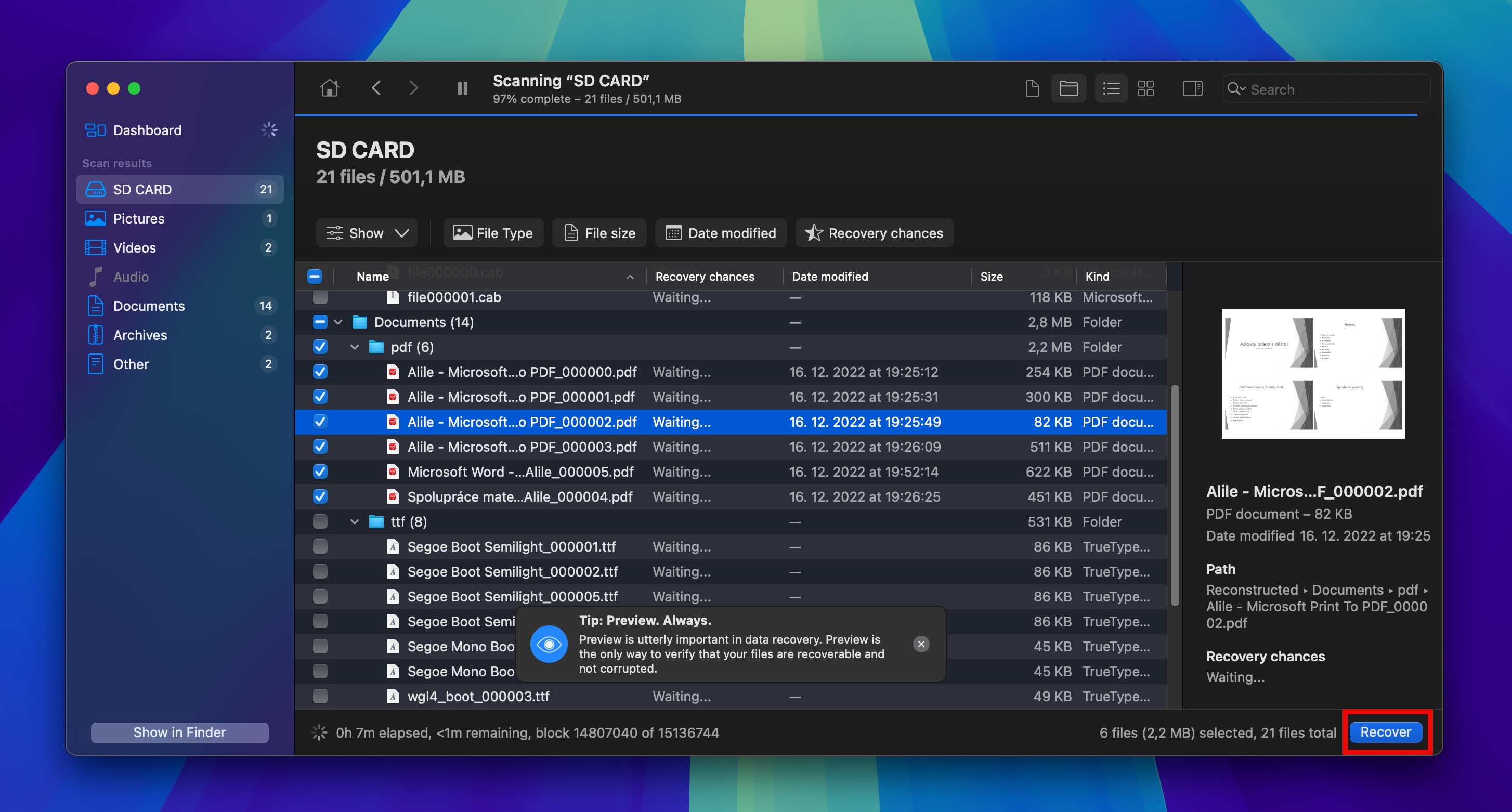Viewport: 1512px width, 812px height.
Task: Open Documents in the scan results sidebar
Action: [x=149, y=306]
